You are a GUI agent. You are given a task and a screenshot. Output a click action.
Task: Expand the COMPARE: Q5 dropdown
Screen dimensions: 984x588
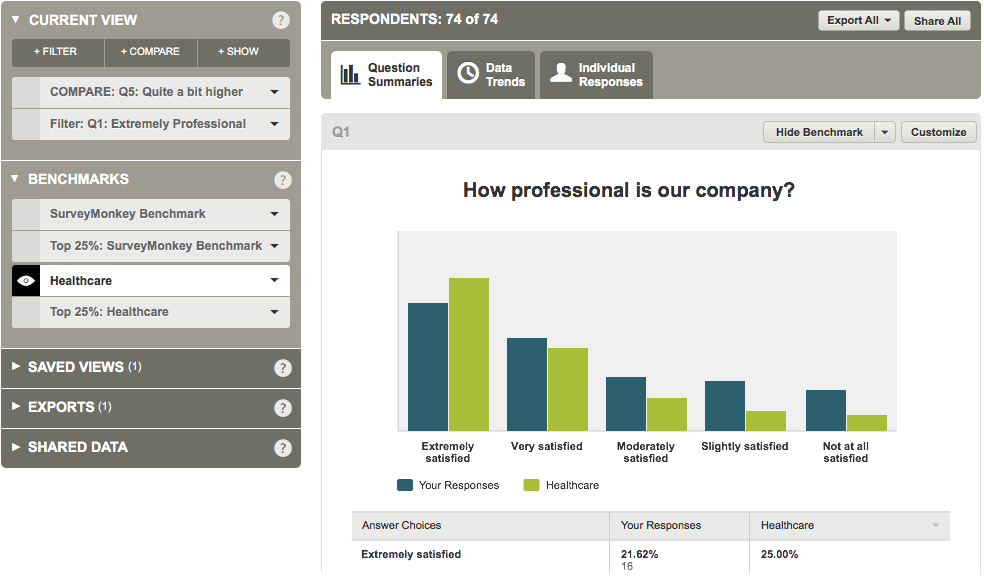(x=273, y=93)
